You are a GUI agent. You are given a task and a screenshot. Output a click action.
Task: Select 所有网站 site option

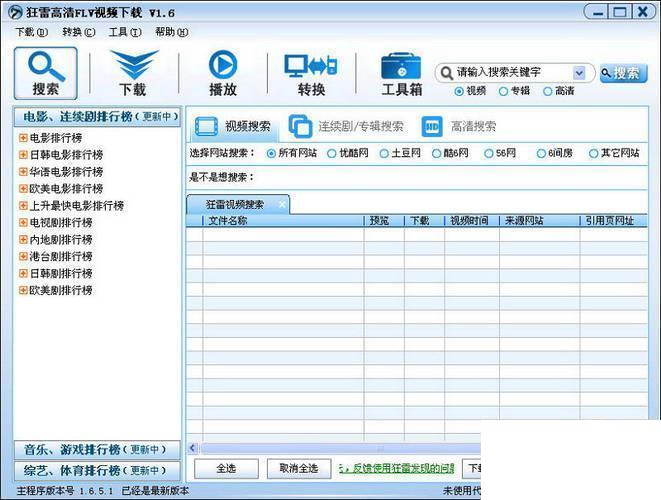click(x=271, y=153)
